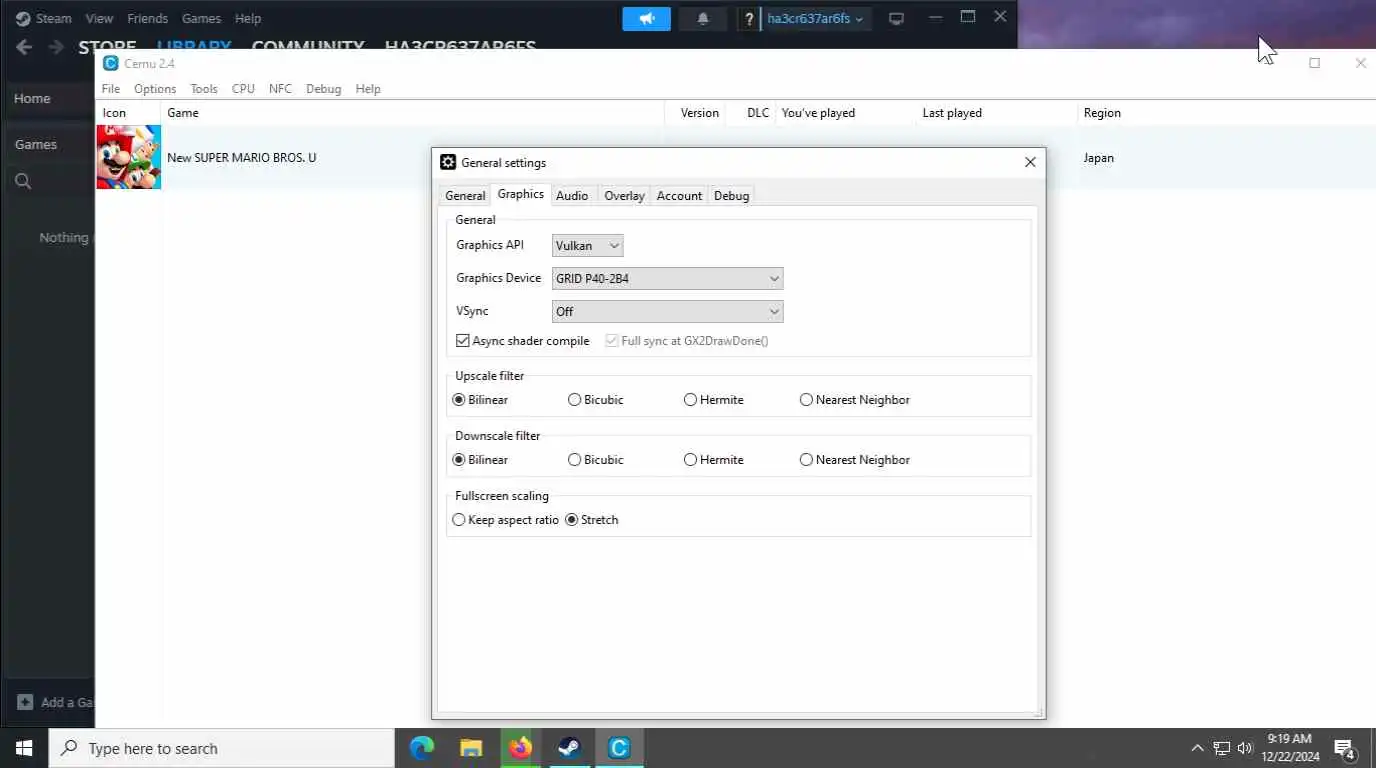Screen dimensions: 1376x768
Task: Open Cemu Help menu
Action: click(x=368, y=89)
